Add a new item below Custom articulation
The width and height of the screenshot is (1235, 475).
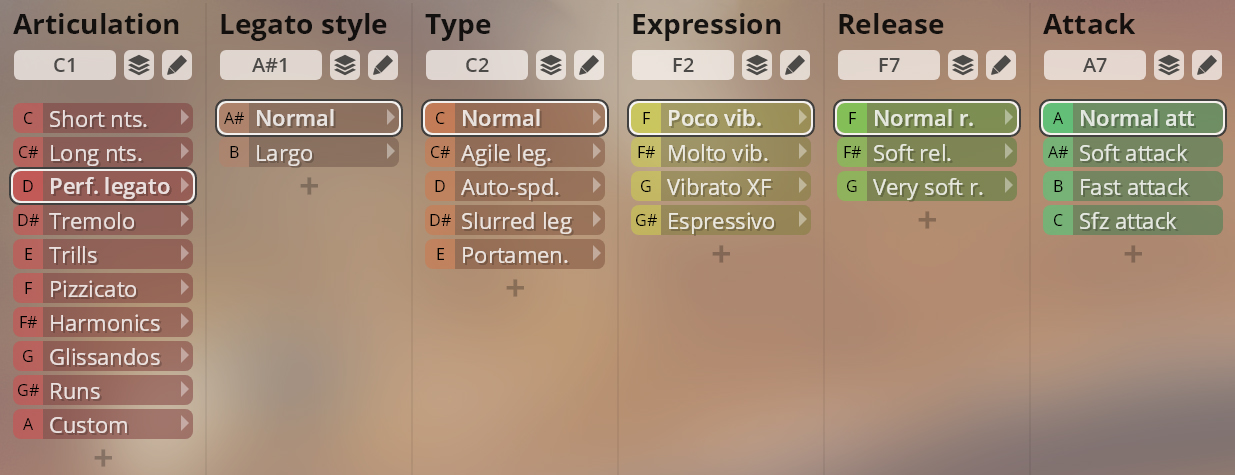click(x=103, y=458)
